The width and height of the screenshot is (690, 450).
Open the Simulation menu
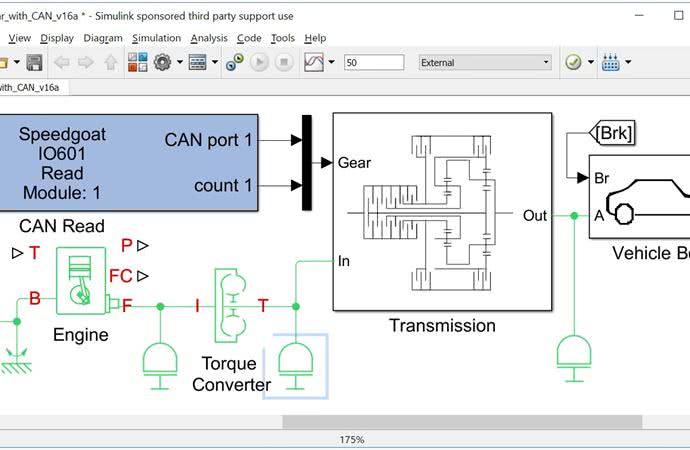coord(156,38)
